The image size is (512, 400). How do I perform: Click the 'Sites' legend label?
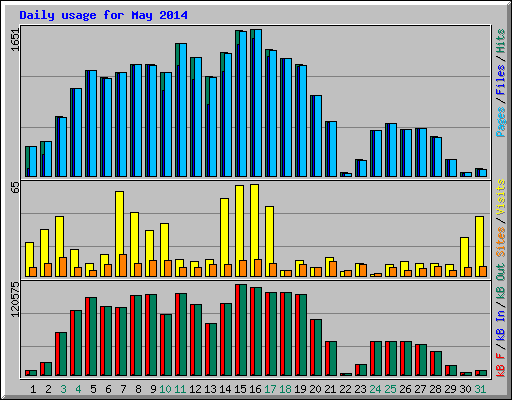500,242
